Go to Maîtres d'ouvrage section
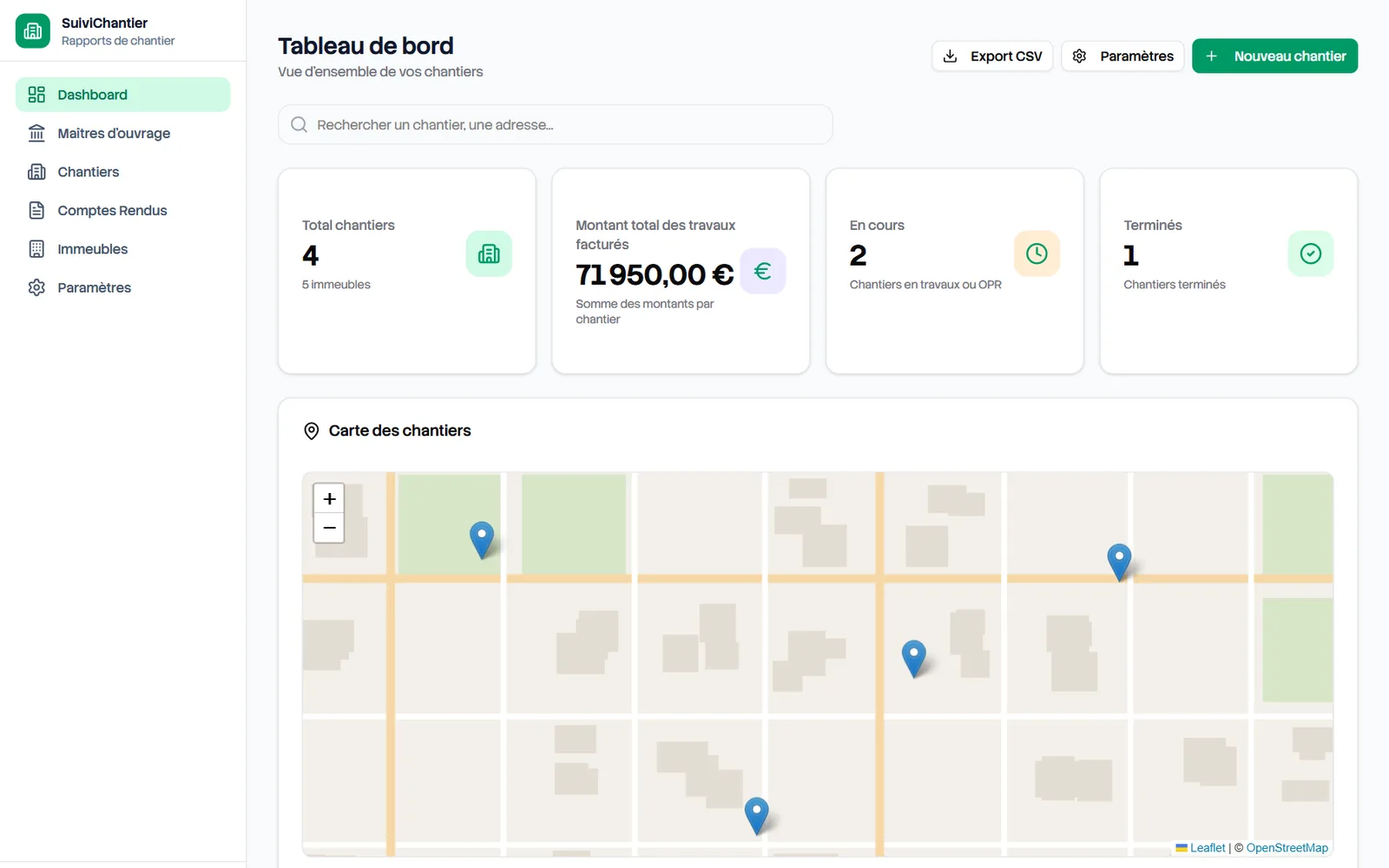 click(x=122, y=133)
